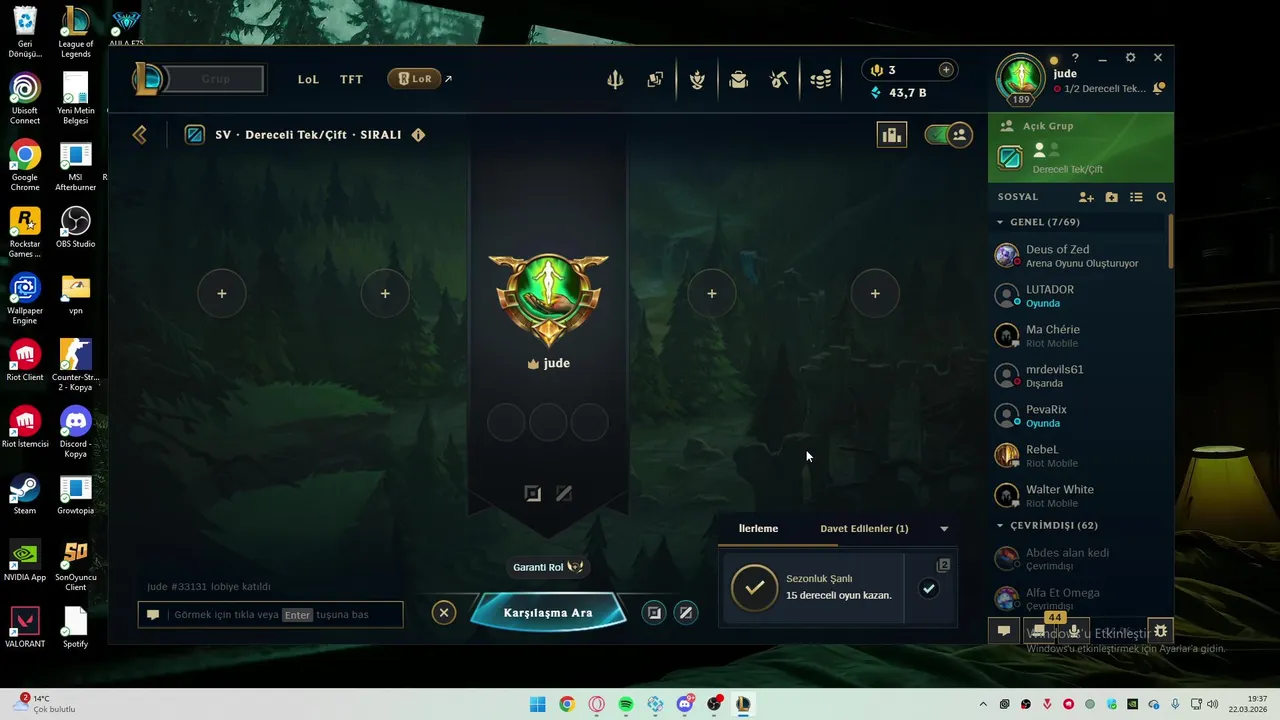
Task: Switch to the Davet Edilenler tab
Action: pos(864,528)
